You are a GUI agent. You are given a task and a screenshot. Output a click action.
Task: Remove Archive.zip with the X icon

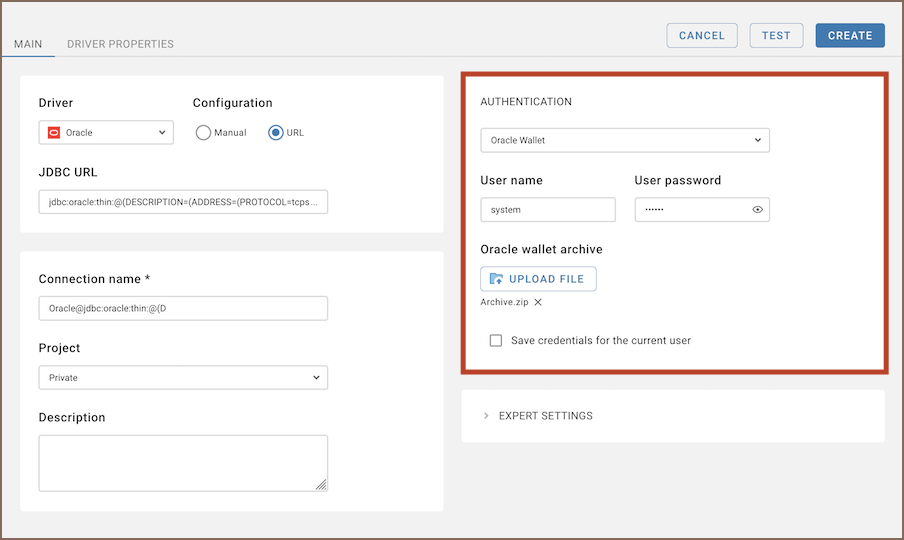click(x=538, y=302)
